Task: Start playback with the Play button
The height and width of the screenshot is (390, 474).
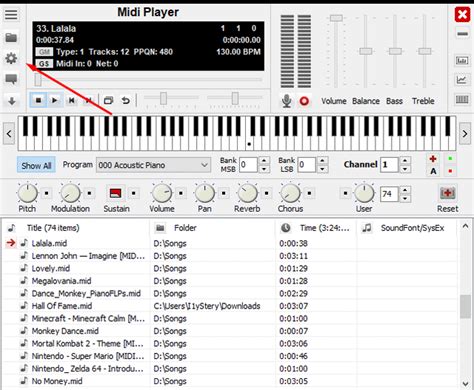Action: point(54,100)
